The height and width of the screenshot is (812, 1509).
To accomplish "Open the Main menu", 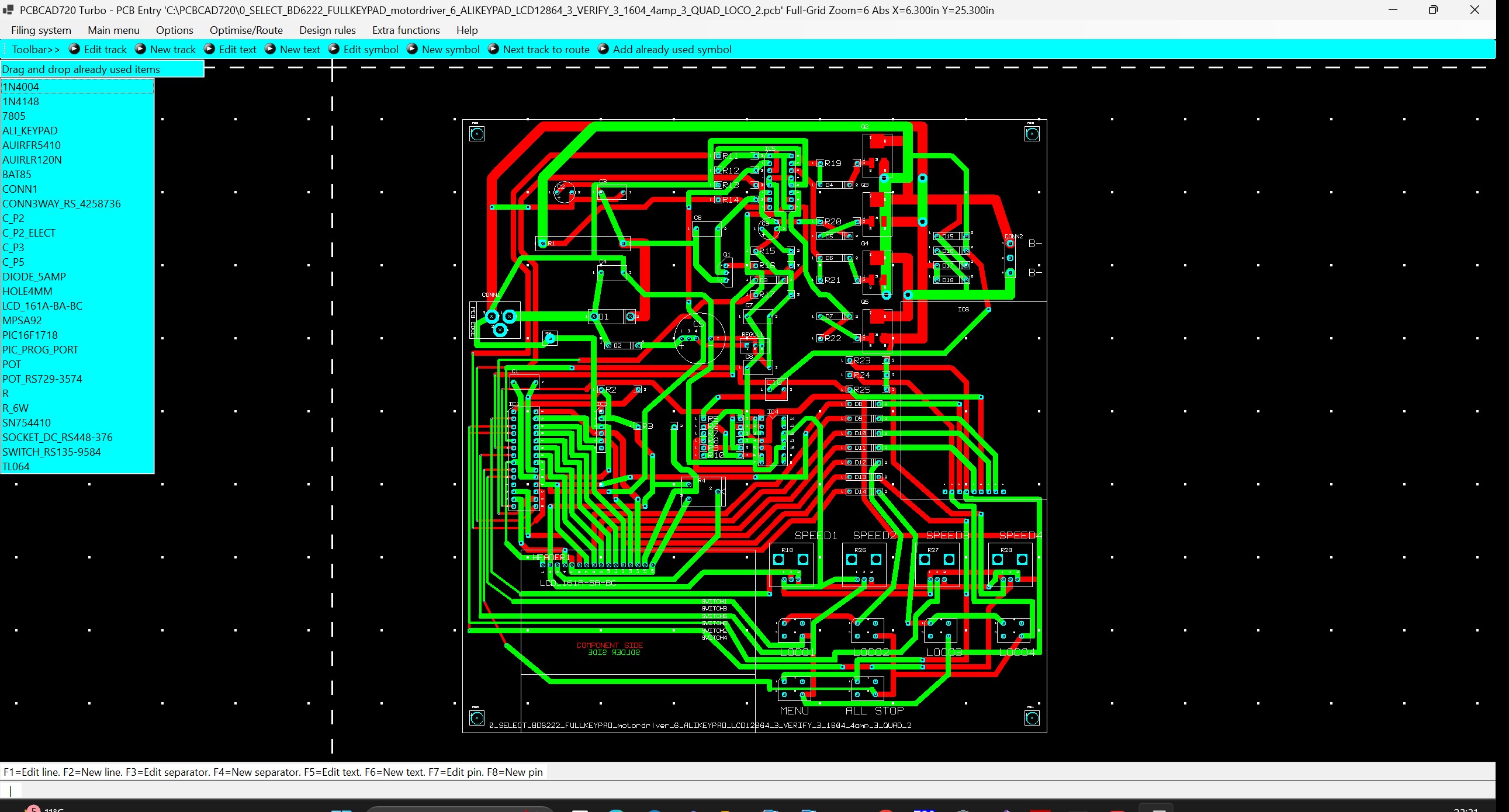I will [113, 30].
